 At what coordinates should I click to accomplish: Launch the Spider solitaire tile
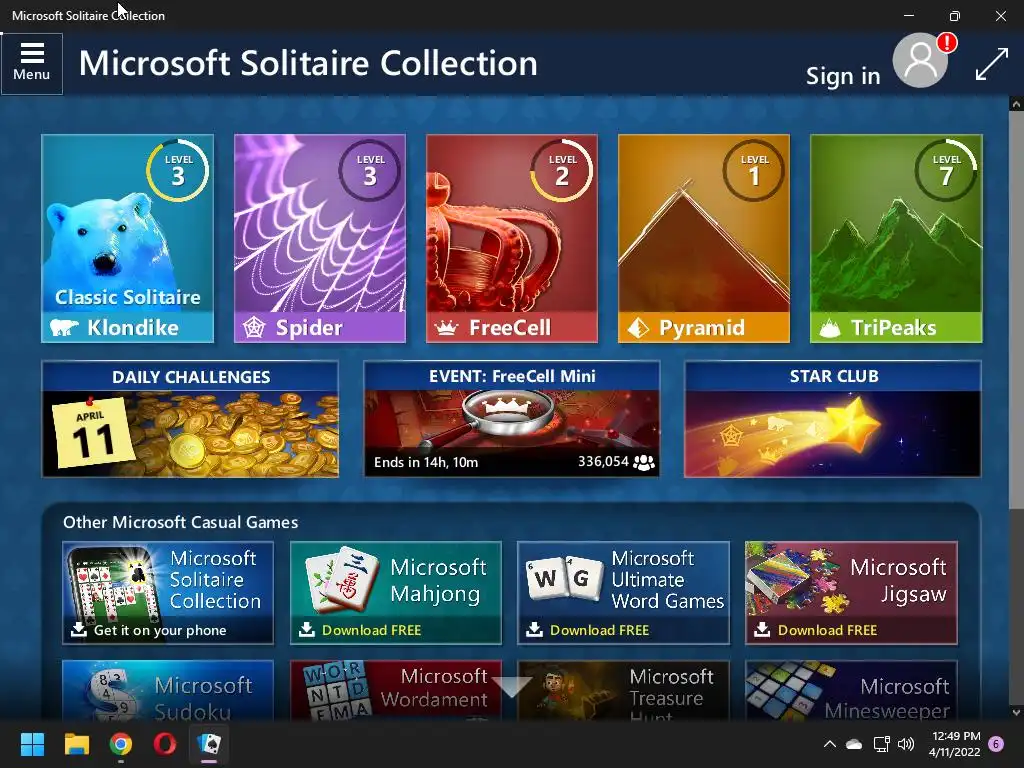[320, 238]
